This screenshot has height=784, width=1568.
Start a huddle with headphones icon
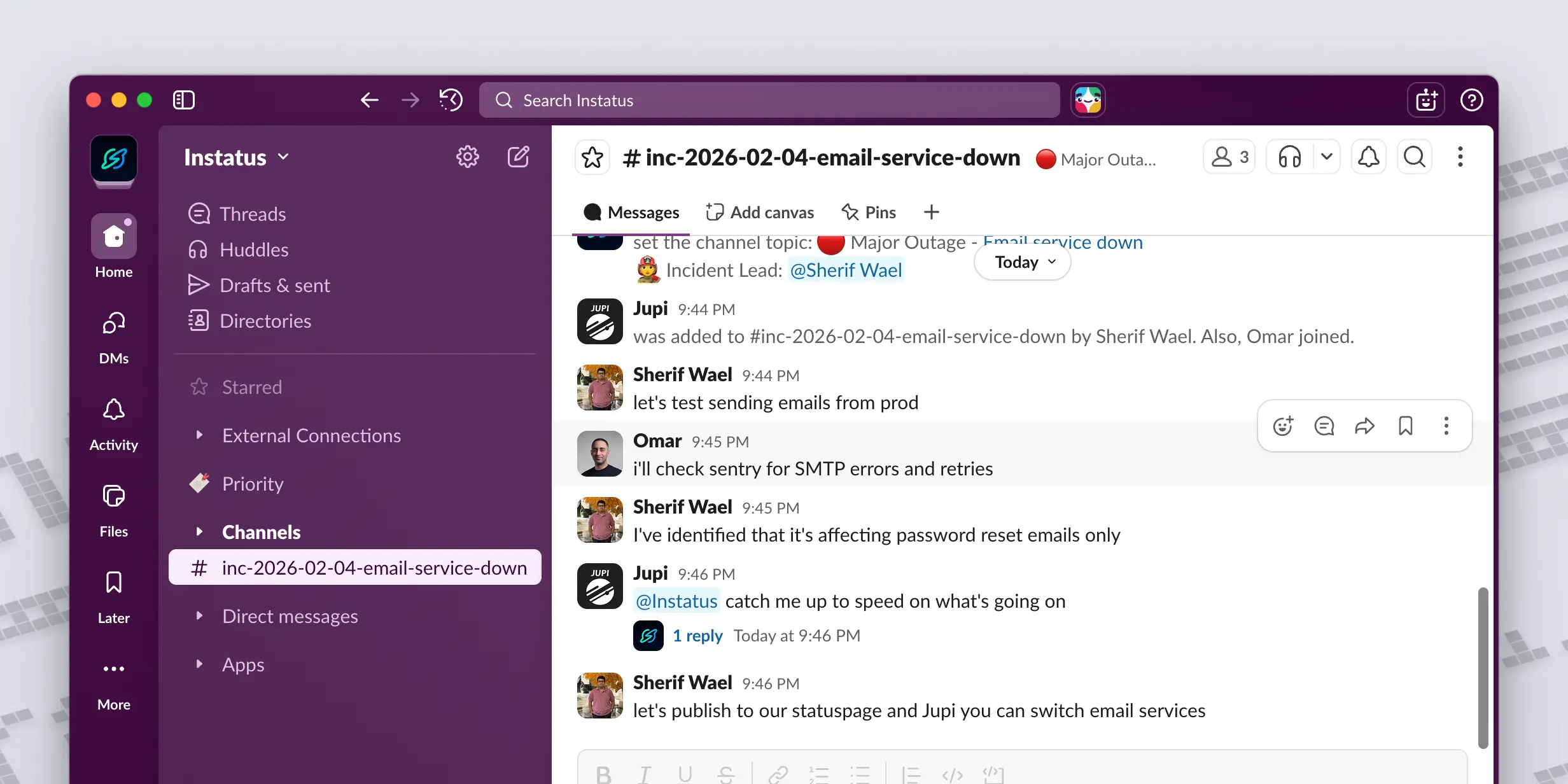[x=1290, y=157]
